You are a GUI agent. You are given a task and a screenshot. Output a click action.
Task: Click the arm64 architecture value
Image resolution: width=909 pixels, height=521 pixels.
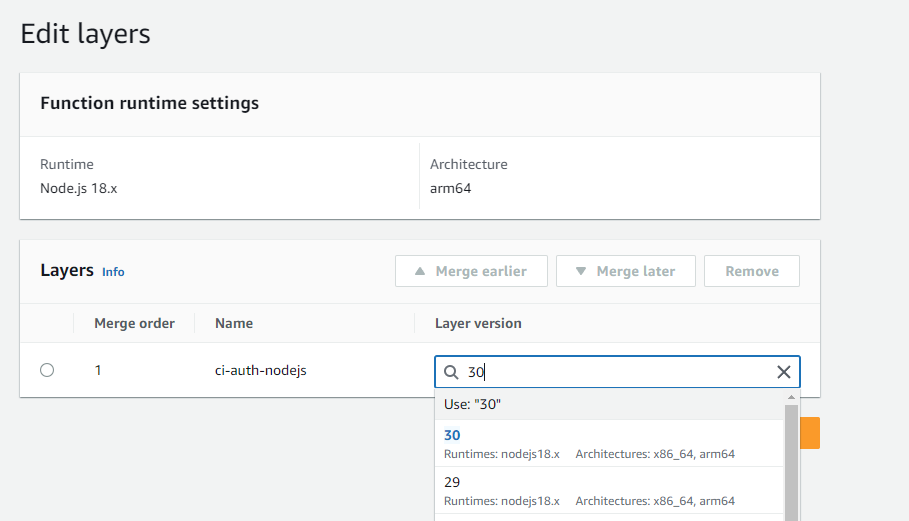point(450,187)
